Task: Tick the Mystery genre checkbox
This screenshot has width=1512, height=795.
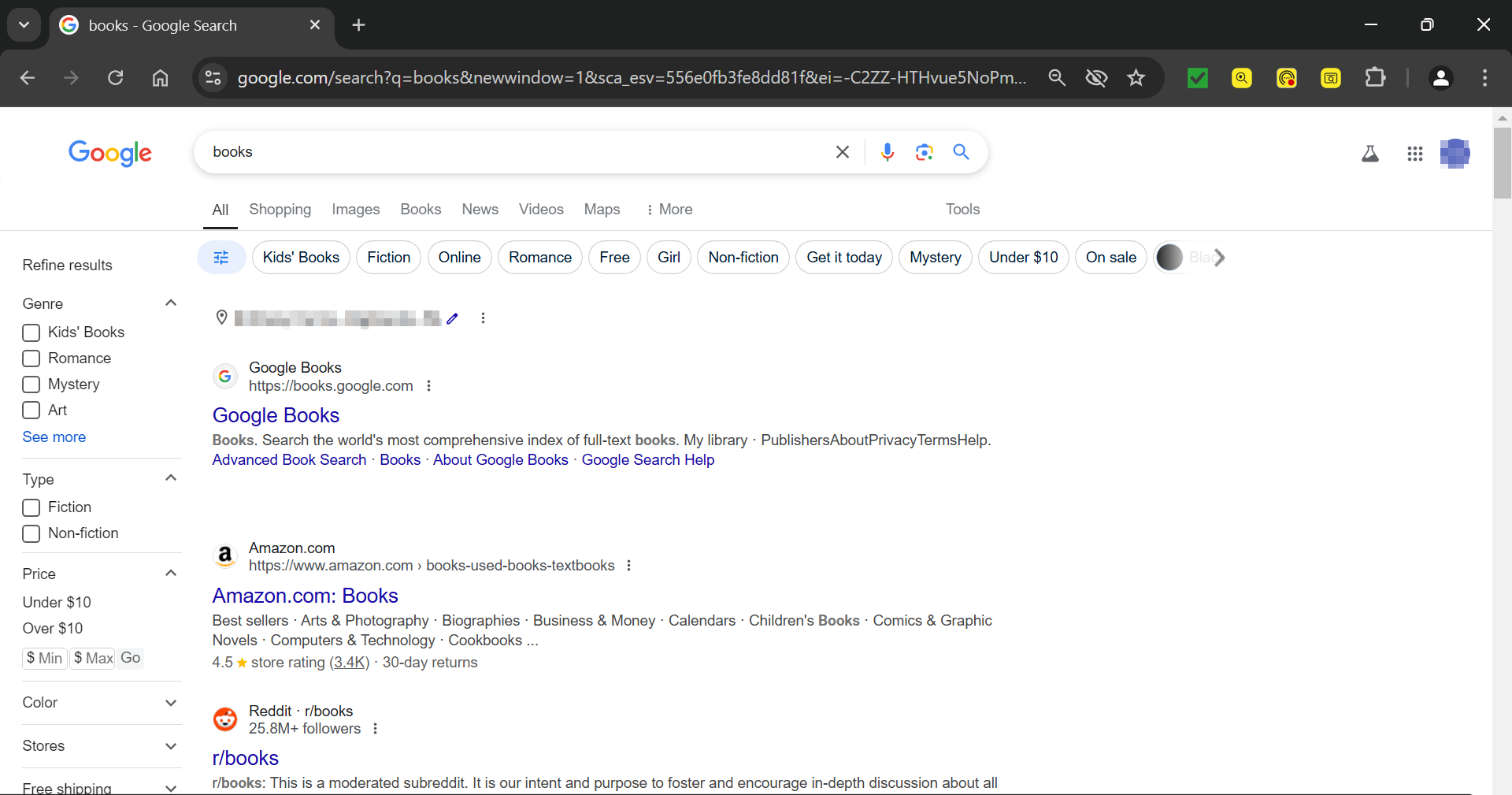Action: pos(31,384)
